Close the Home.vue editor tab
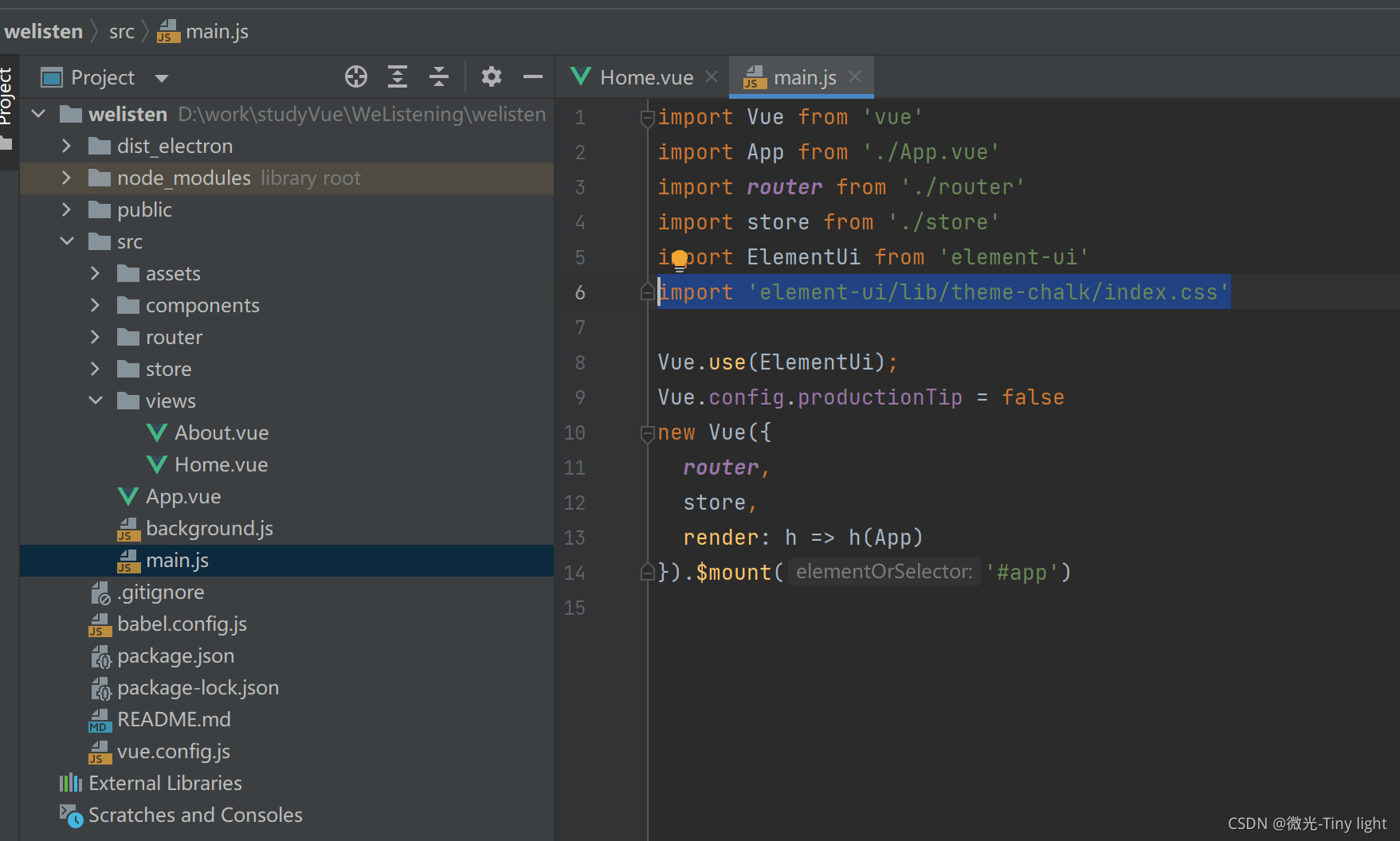Screen dimensions: 1400x841 pos(712,76)
